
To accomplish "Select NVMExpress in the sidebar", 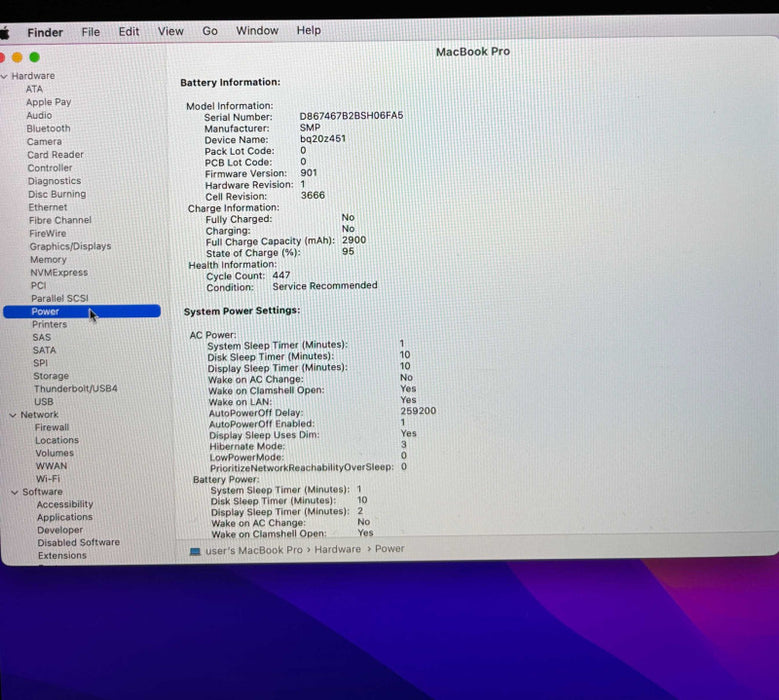I will coord(59,272).
